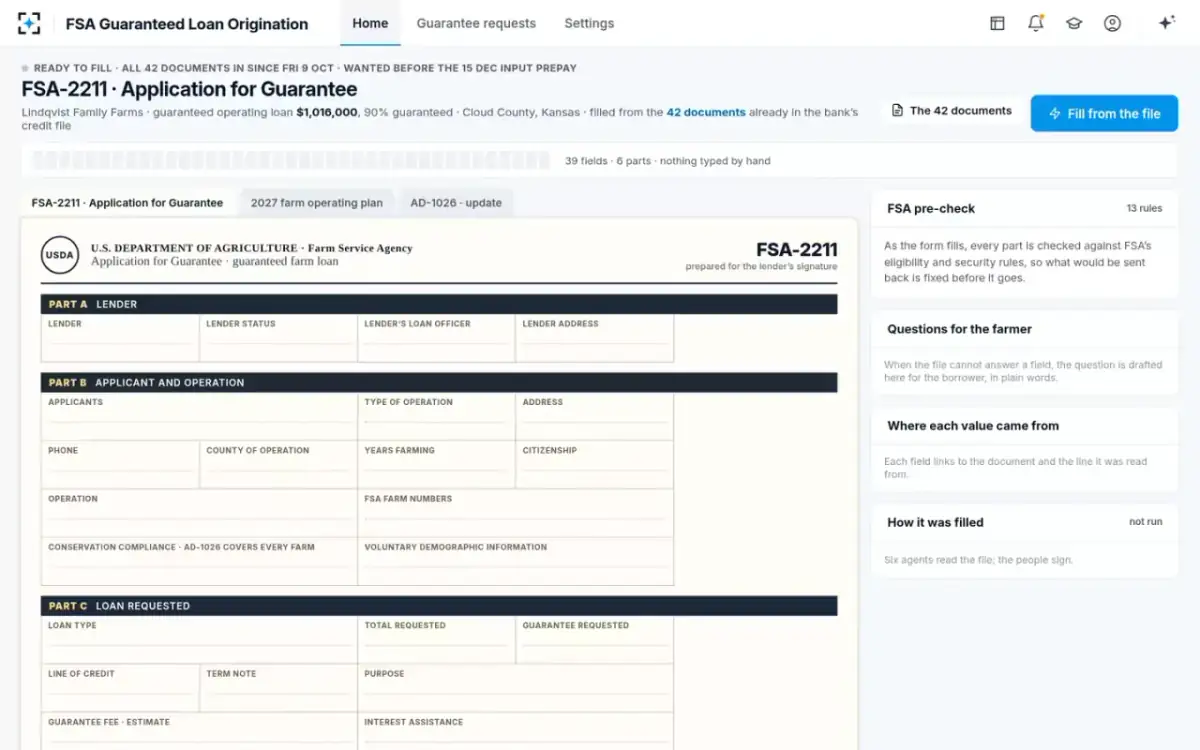This screenshot has height=750, width=1200.
Task: Click the Voluntary Demographic Information field
Action: [515, 561]
